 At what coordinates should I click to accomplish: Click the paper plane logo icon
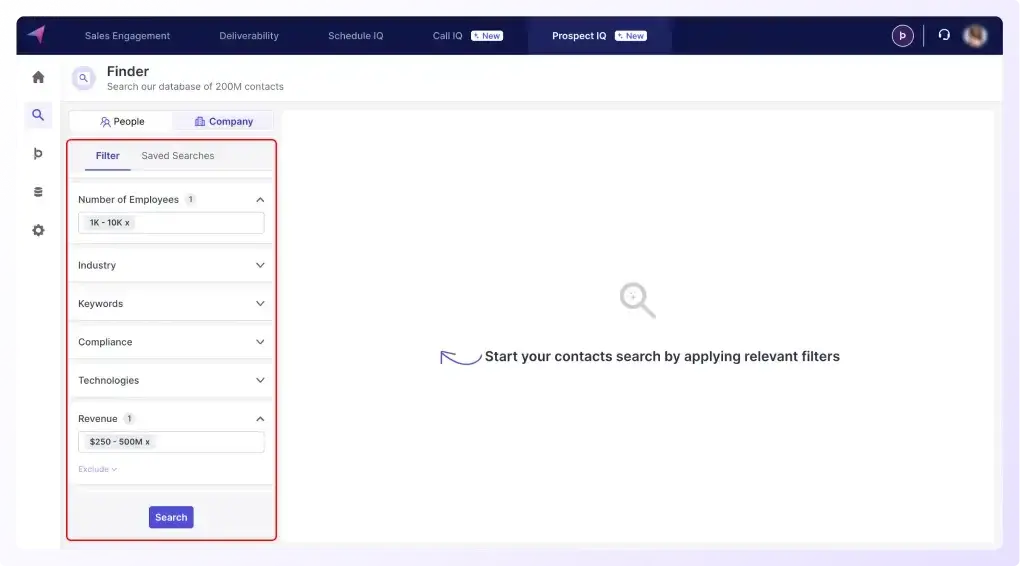pos(37,34)
